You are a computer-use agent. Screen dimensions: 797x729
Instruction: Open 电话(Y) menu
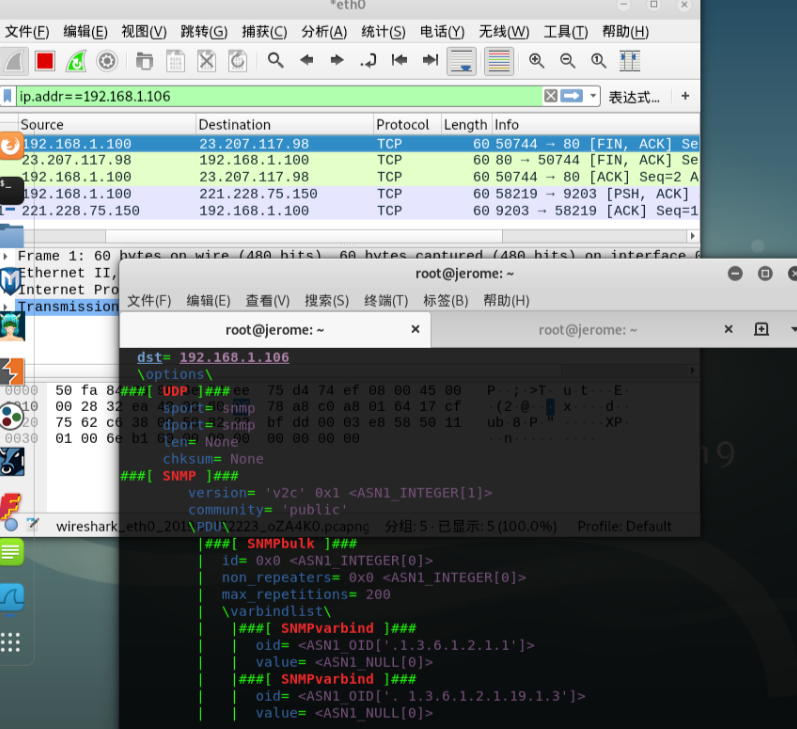pos(442,32)
